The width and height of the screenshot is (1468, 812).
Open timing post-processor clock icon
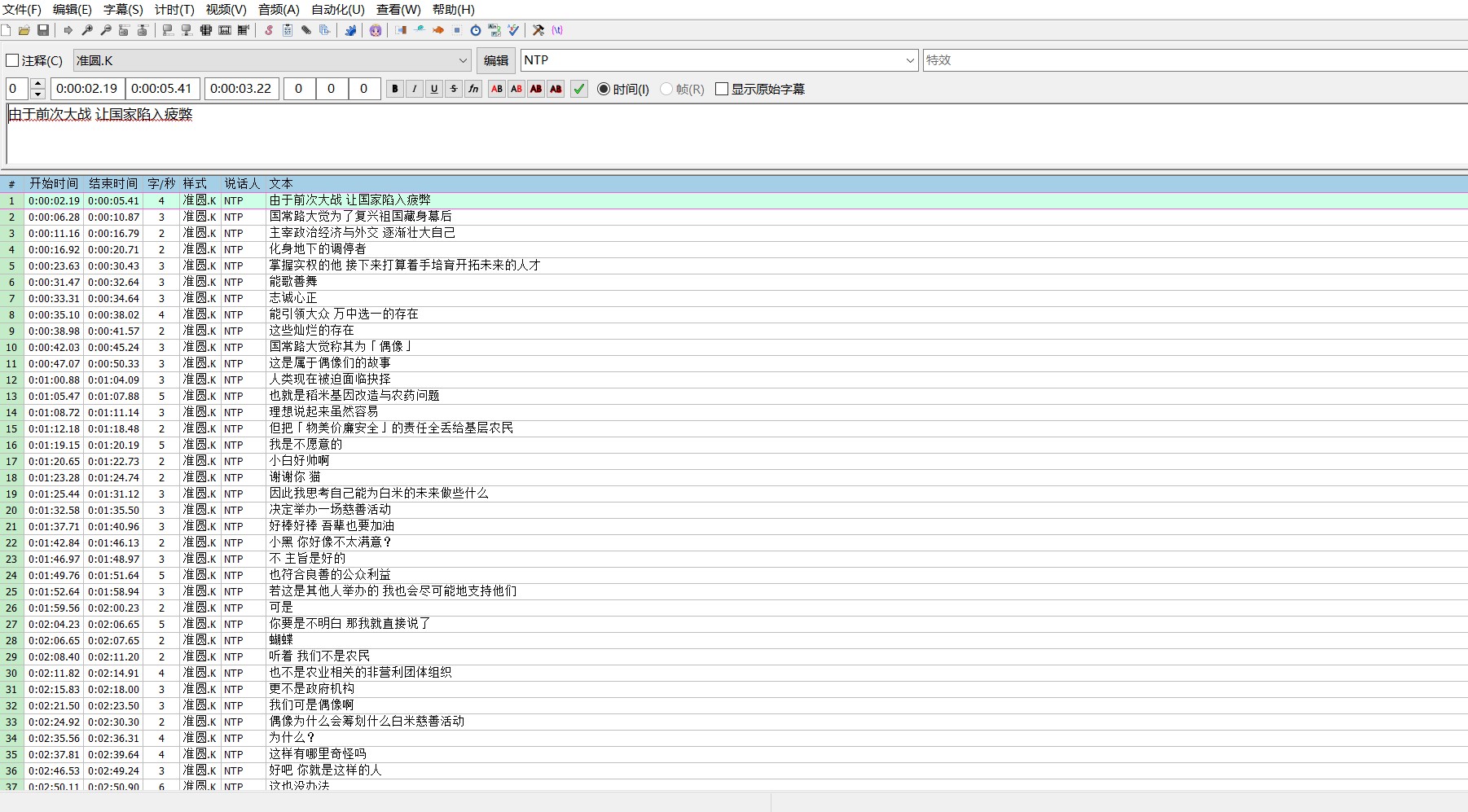(476, 30)
